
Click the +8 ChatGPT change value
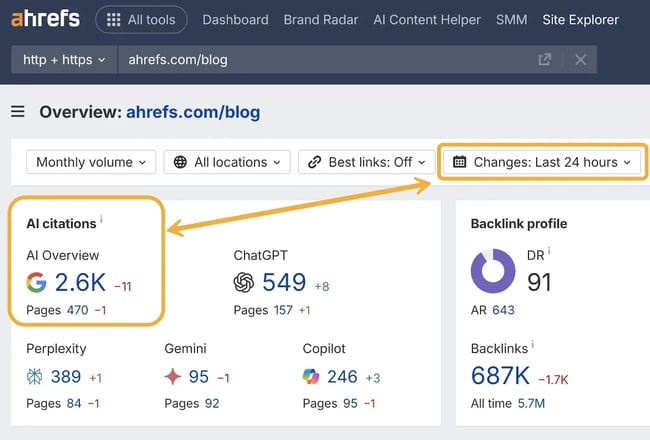pos(322,286)
